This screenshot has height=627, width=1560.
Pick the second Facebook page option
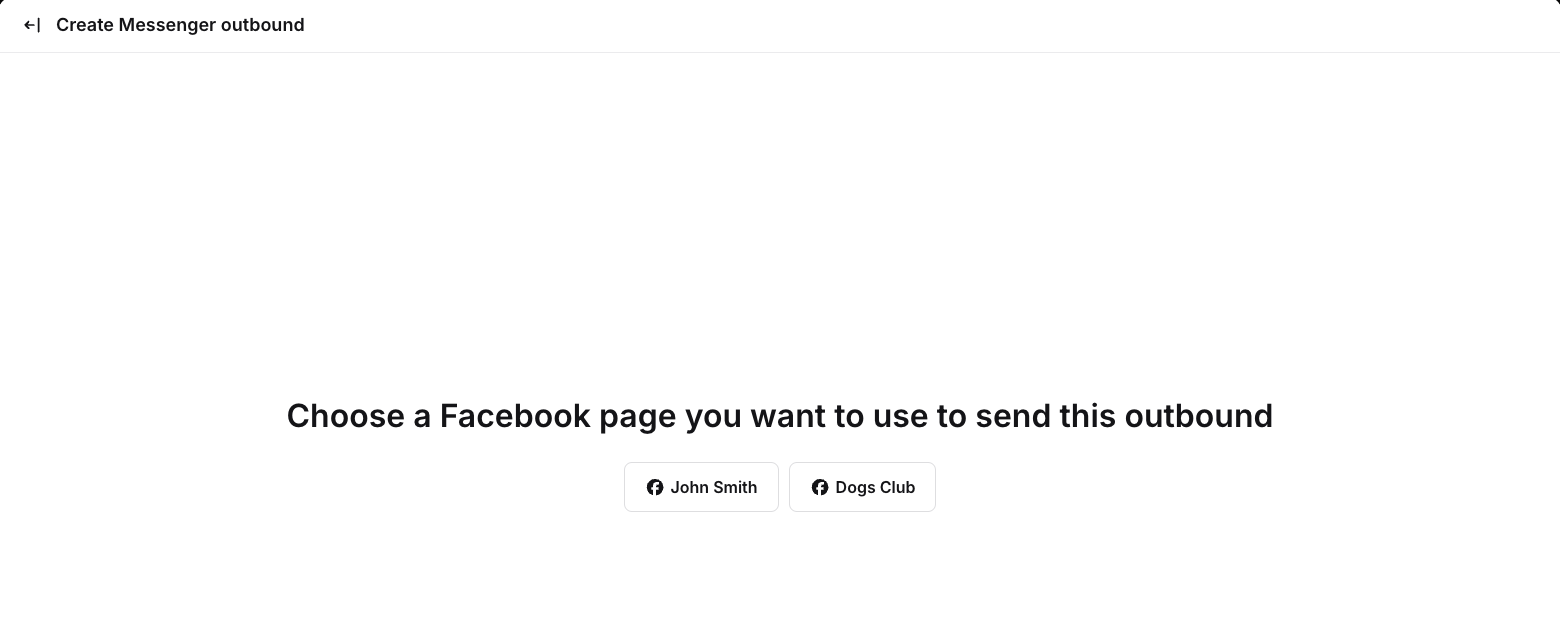click(862, 487)
